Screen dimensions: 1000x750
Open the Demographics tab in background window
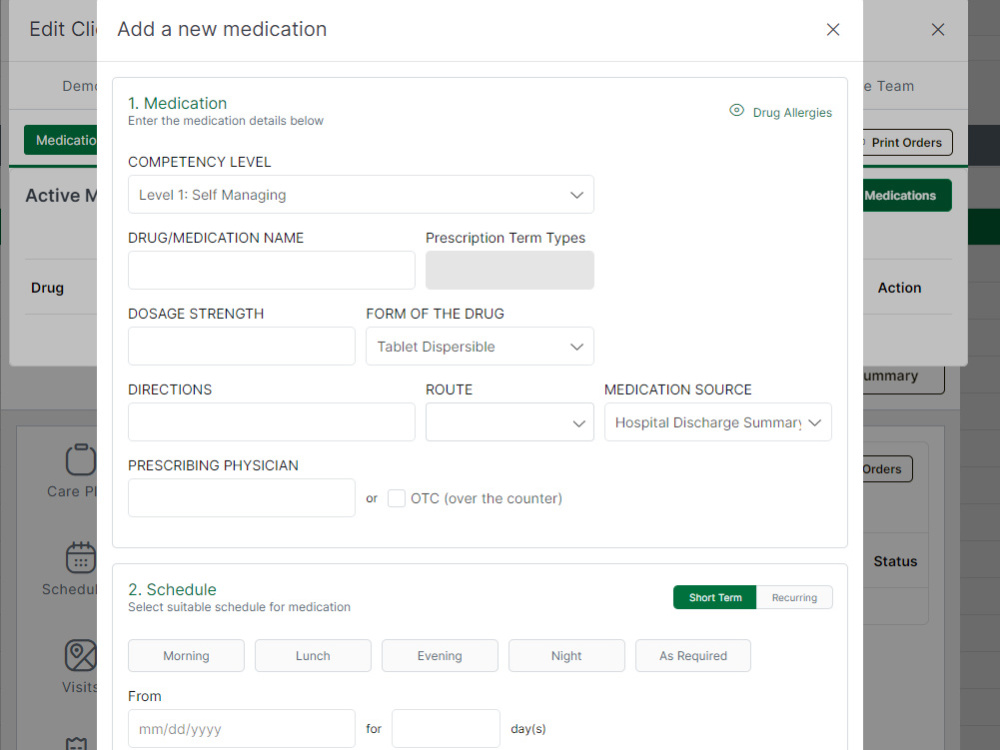pos(80,86)
